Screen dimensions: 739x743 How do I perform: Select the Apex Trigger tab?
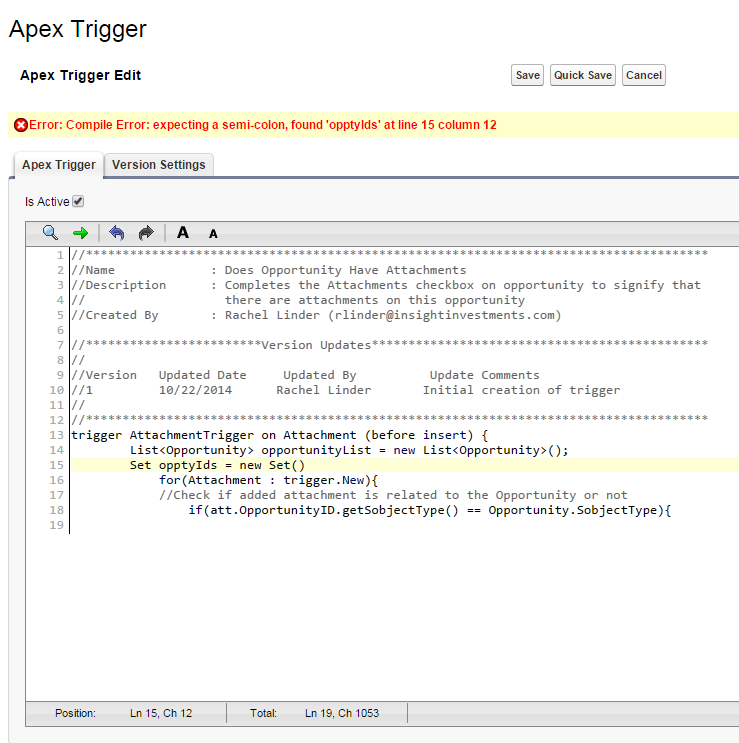click(59, 165)
